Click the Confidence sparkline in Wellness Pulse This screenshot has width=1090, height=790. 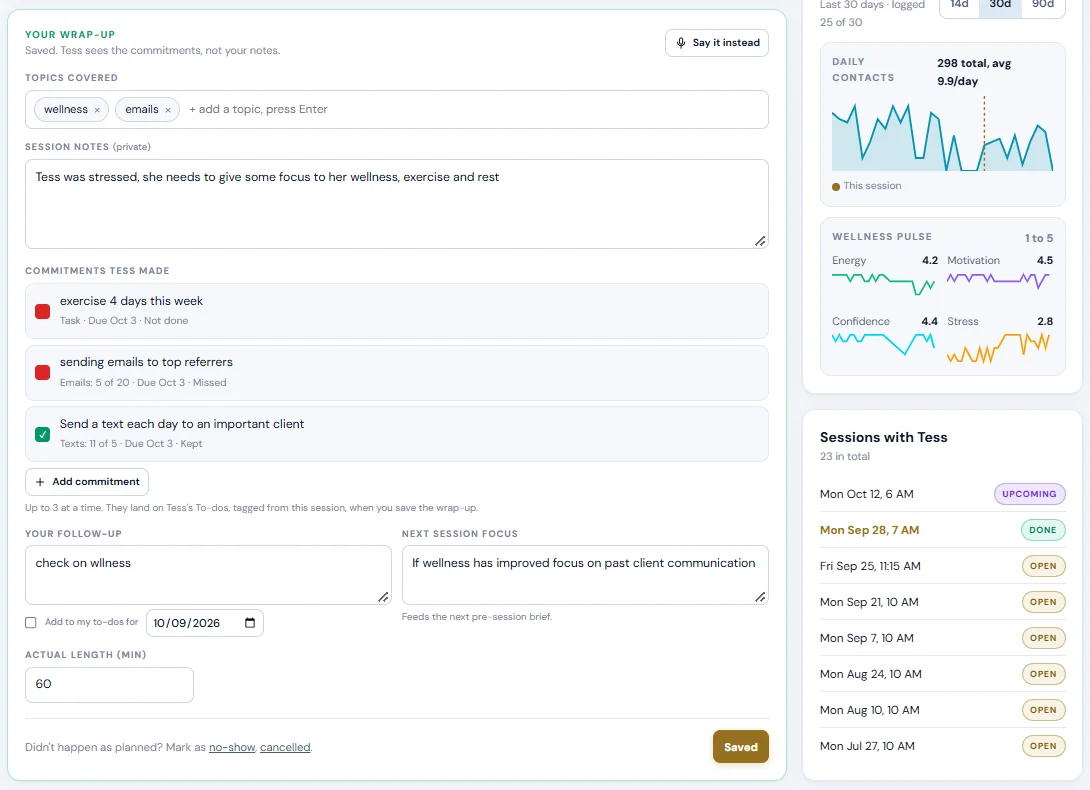(884, 342)
